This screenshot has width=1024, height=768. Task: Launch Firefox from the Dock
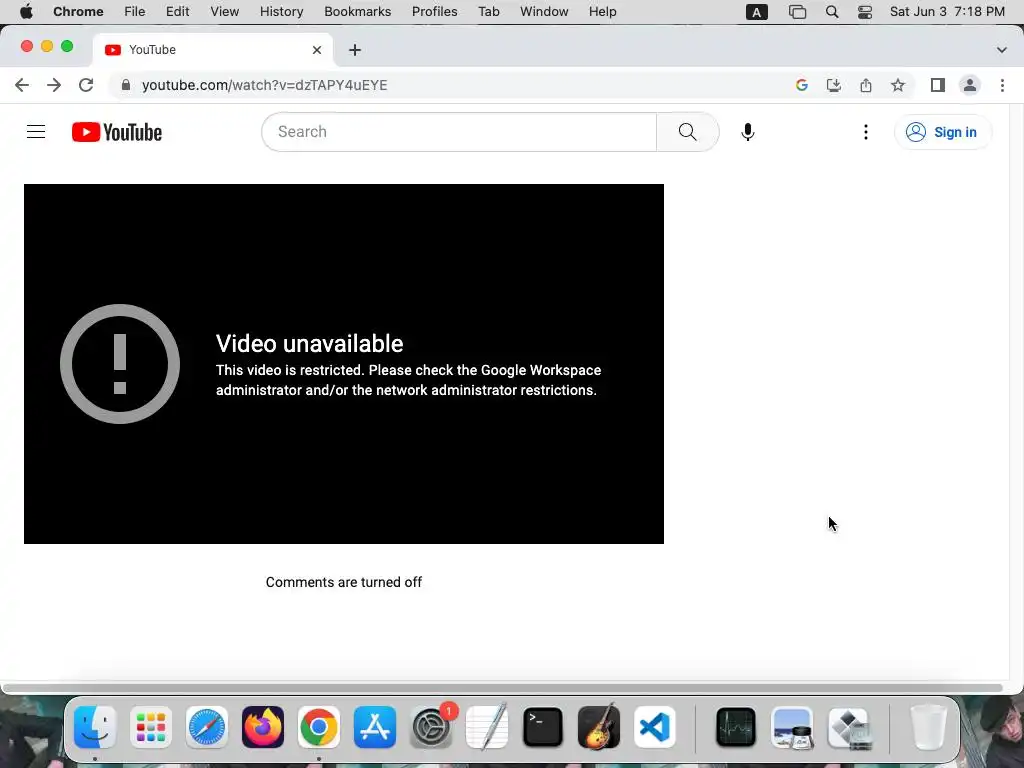tap(263, 727)
